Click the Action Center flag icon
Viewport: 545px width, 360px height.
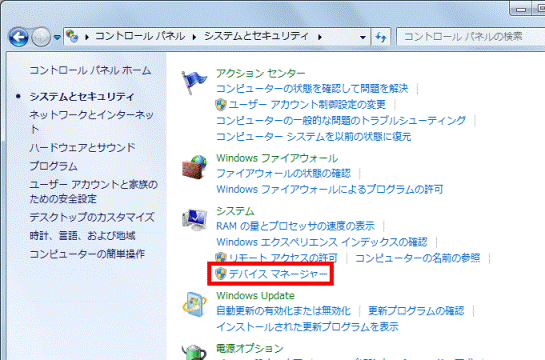(x=194, y=82)
